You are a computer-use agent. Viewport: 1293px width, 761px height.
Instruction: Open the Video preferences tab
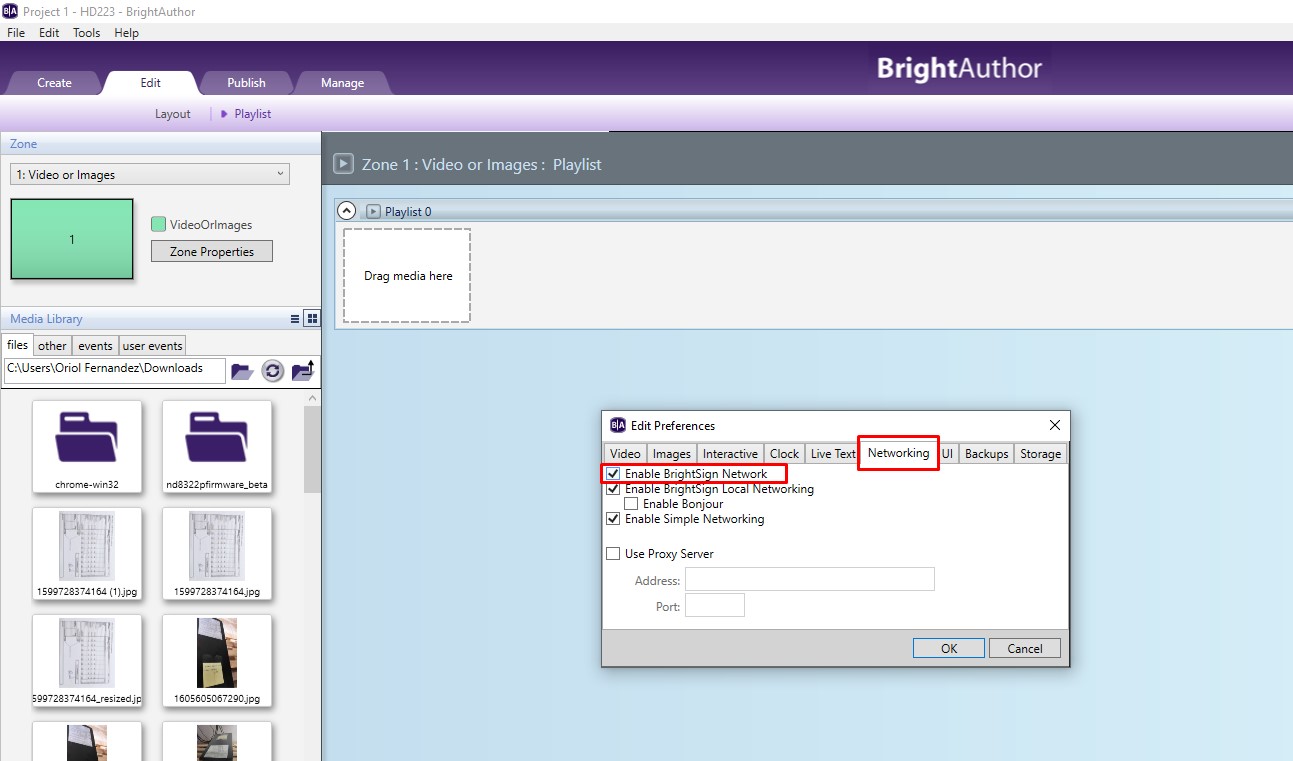click(625, 454)
